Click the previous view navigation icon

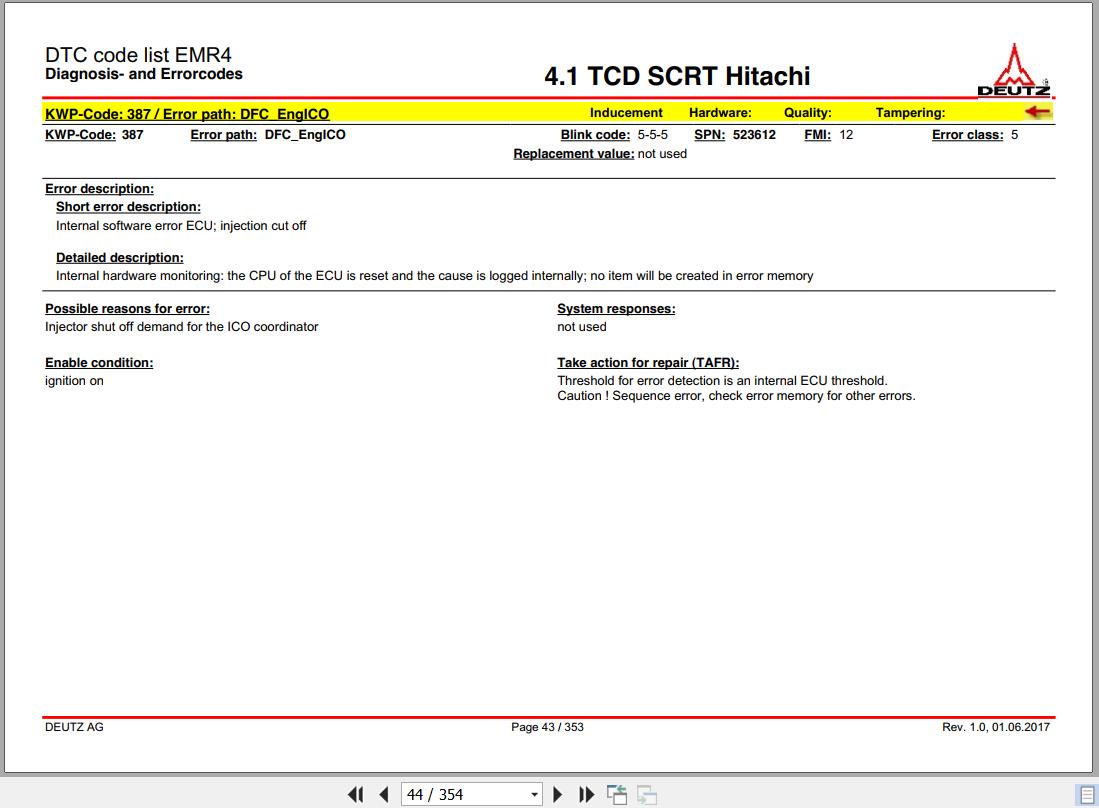tap(617, 795)
